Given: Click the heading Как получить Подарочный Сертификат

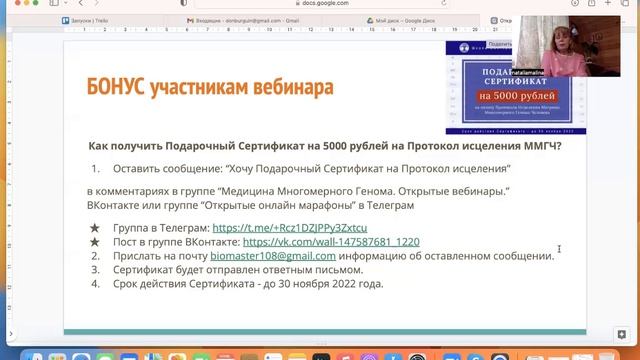Looking at the screenshot, I should click(325, 146).
